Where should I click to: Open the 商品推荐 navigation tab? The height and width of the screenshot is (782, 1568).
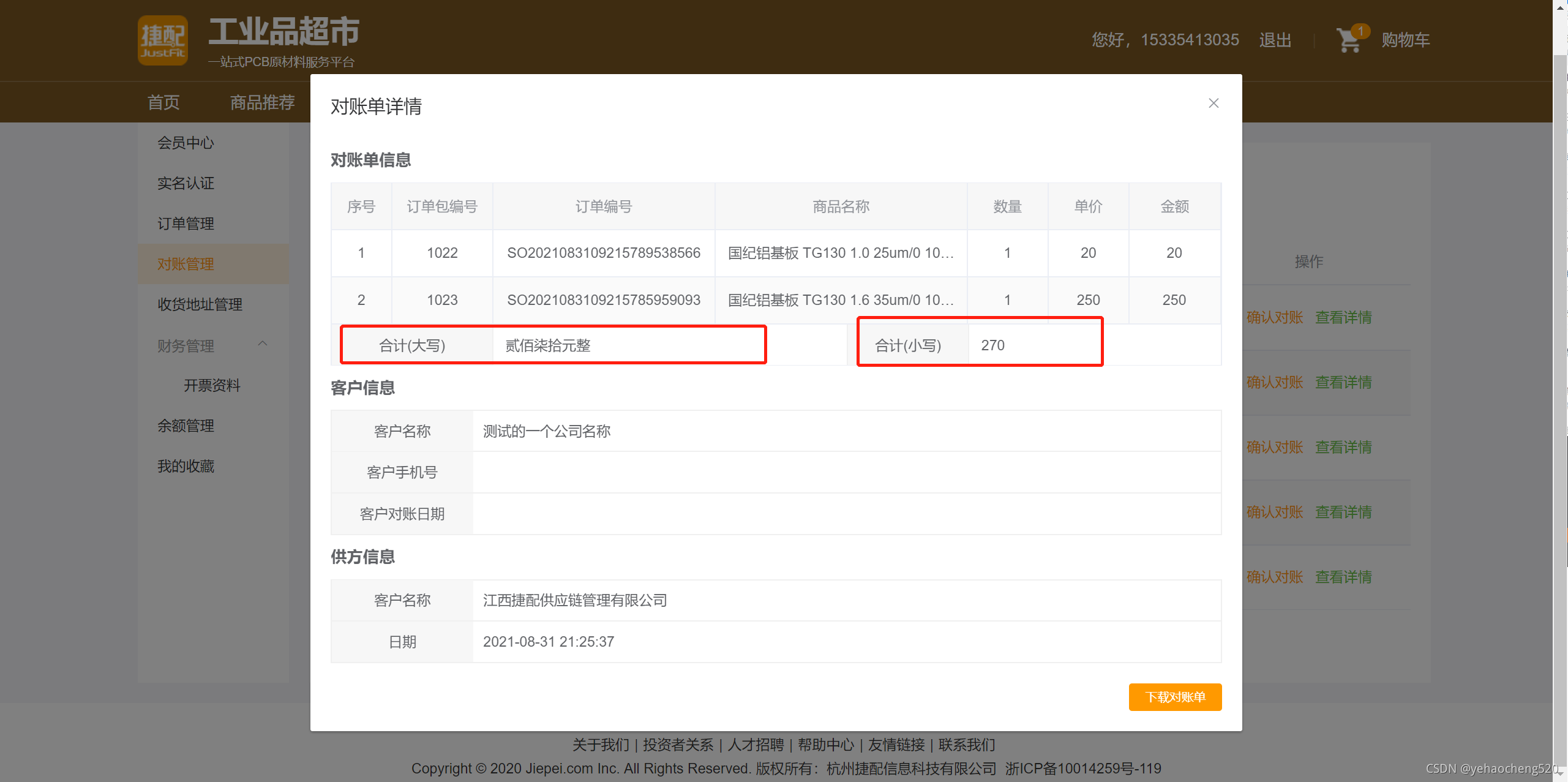click(262, 102)
